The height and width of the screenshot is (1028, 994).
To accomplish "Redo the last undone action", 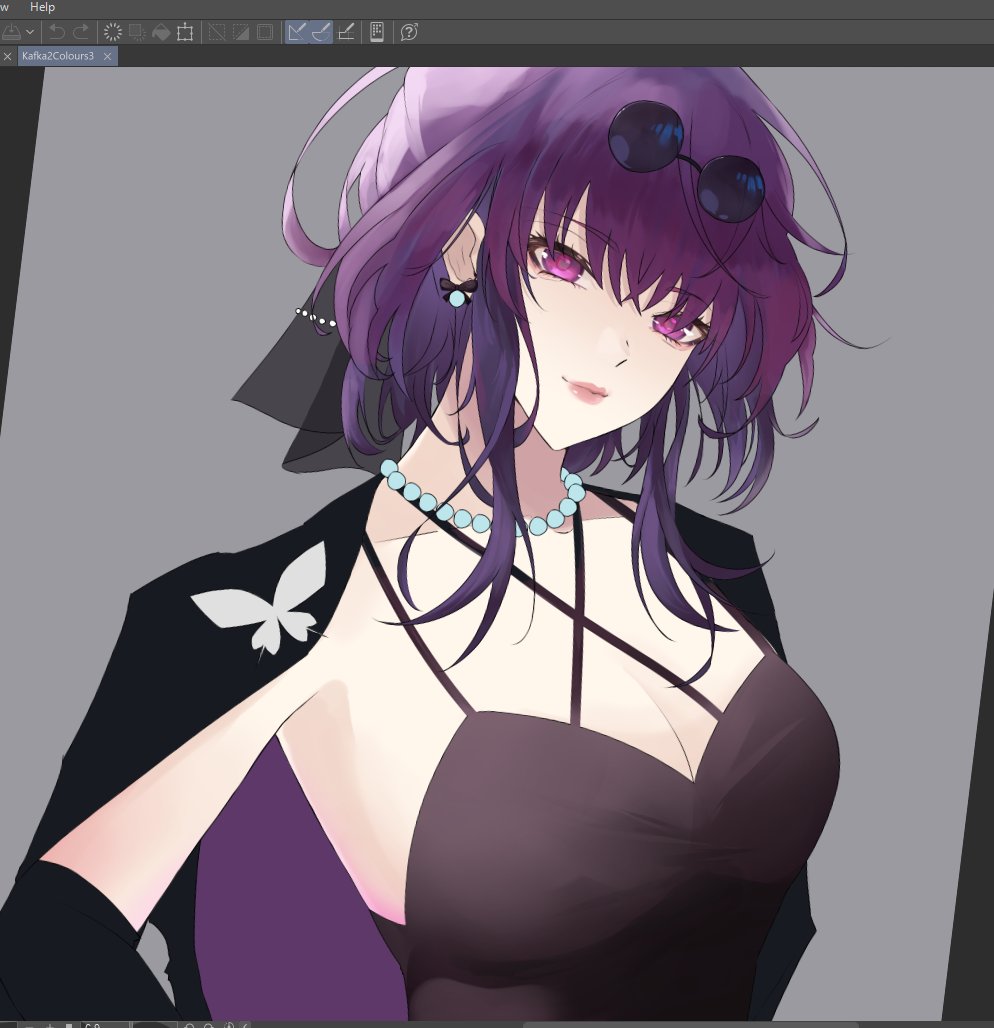I will [81, 31].
